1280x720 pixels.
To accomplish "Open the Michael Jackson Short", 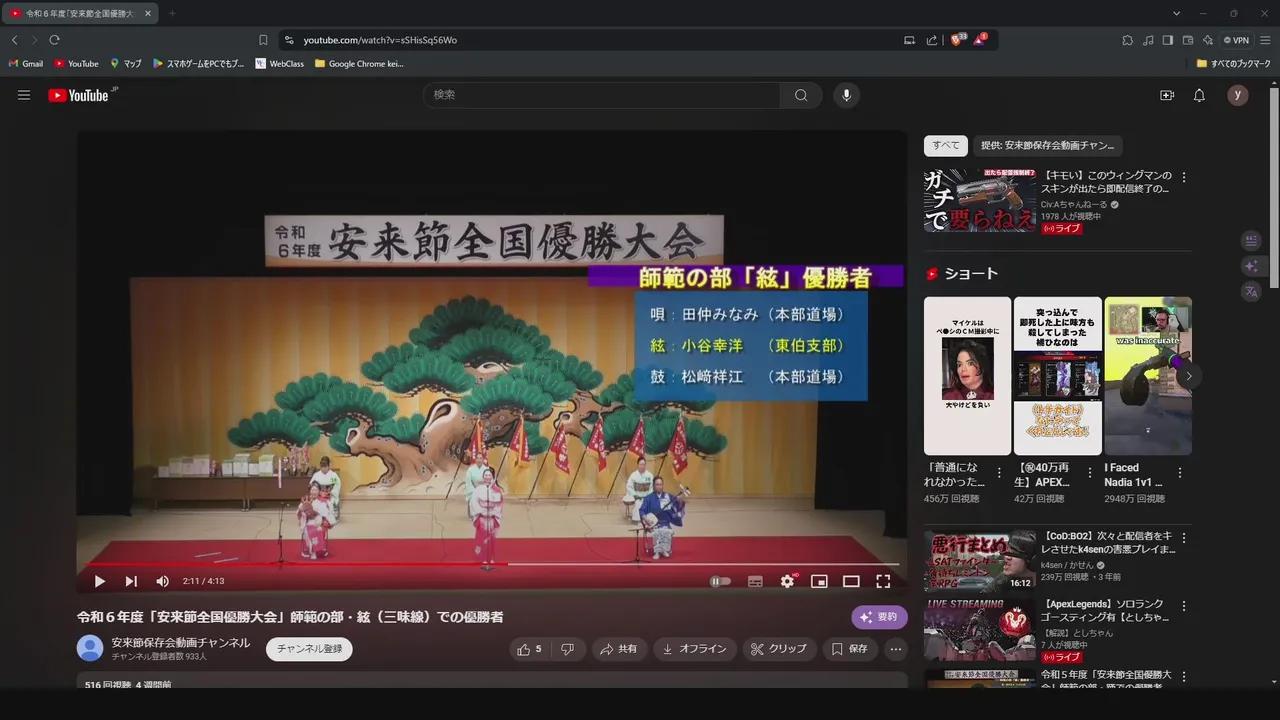I will click(967, 376).
